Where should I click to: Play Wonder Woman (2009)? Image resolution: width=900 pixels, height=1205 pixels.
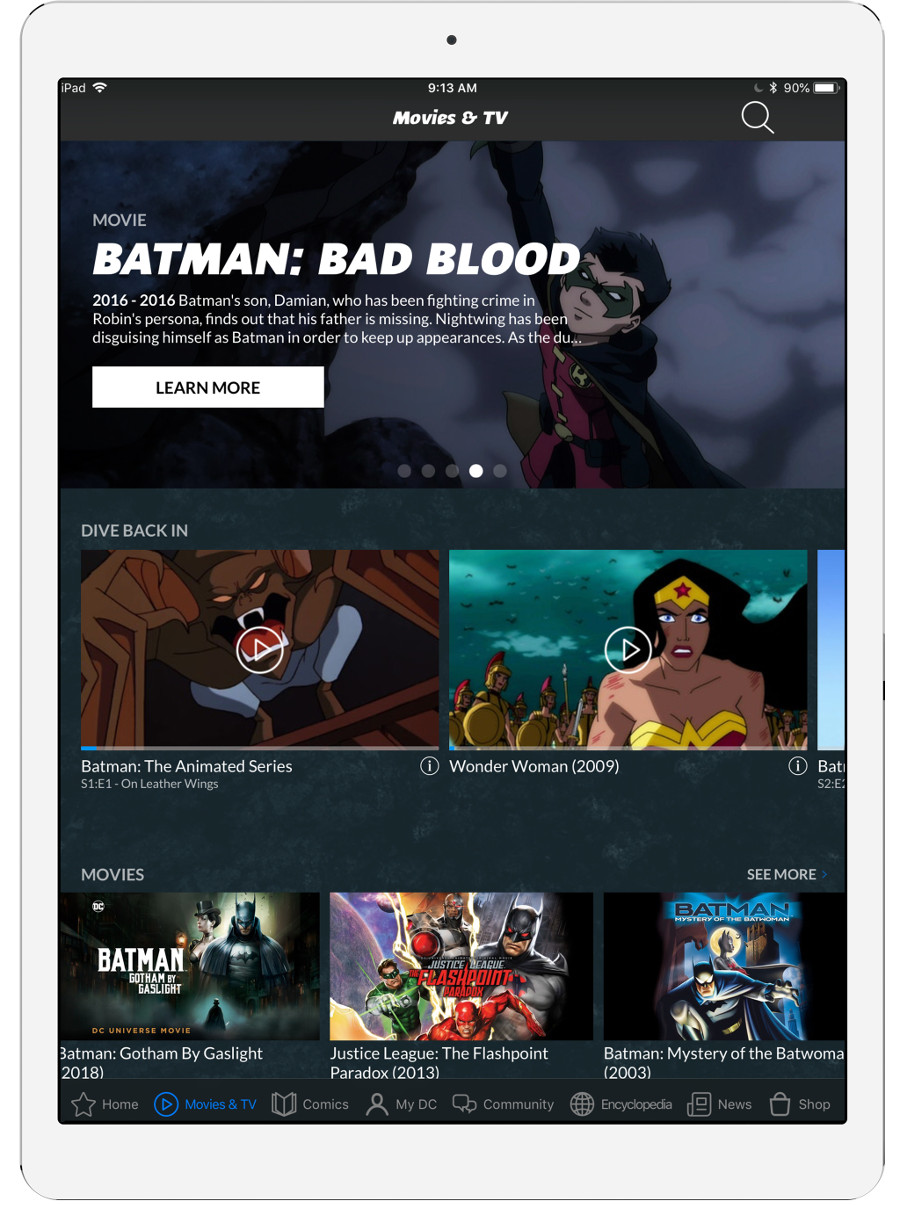(628, 650)
